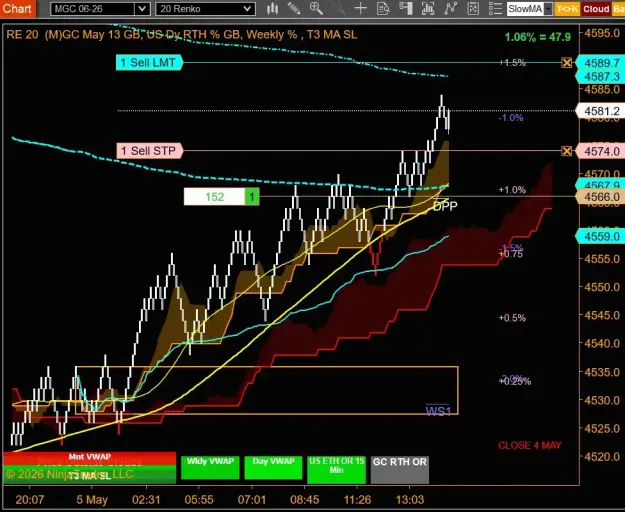Image resolution: width=625 pixels, height=512 pixels.
Task: Click the green position quantity 1 box
Action: [x=252, y=197]
